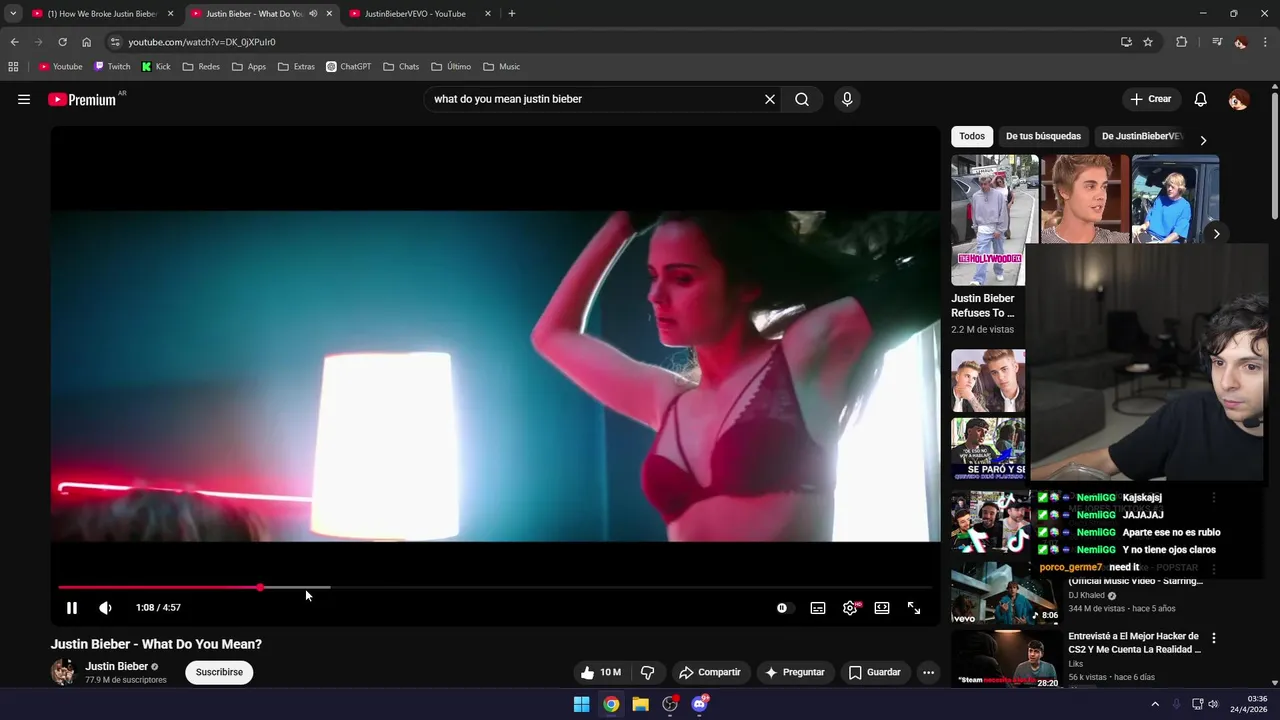Click the Preguntar button

[794, 672]
